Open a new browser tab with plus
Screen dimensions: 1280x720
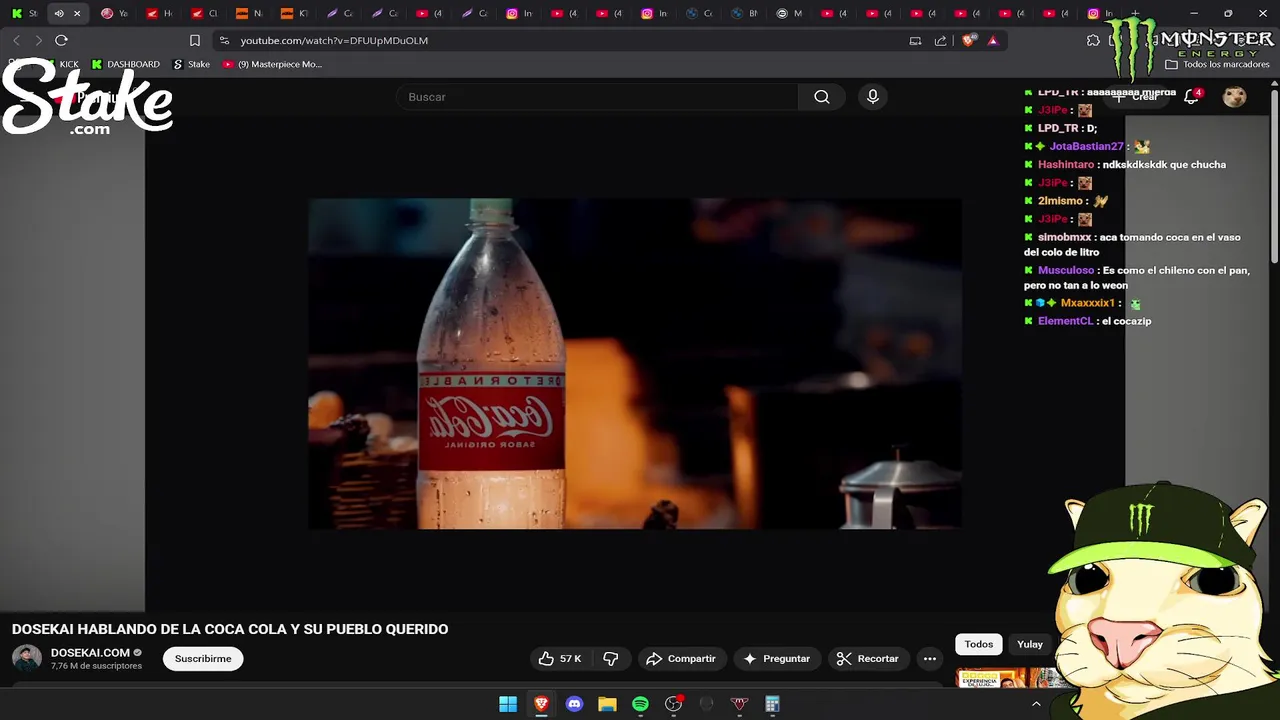[x=1135, y=13]
